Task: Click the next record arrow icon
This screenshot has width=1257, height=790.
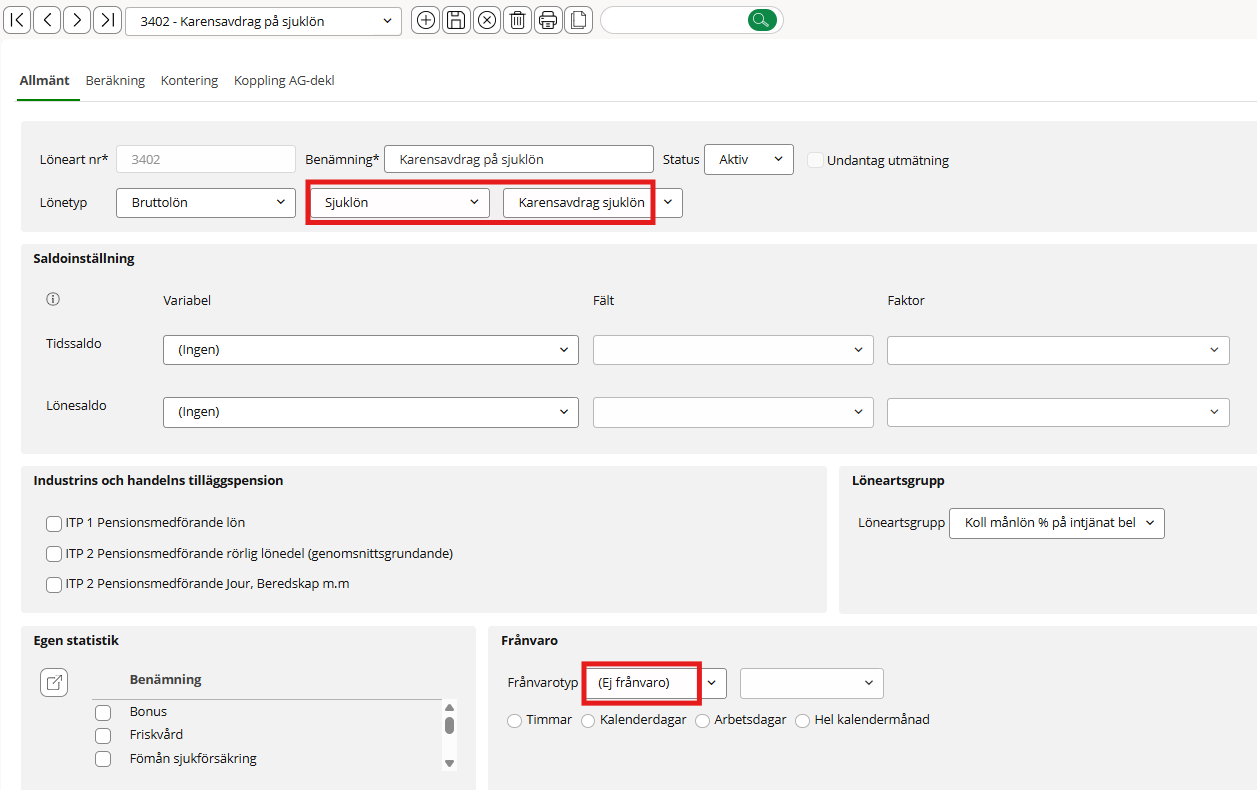Action: [77, 20]
